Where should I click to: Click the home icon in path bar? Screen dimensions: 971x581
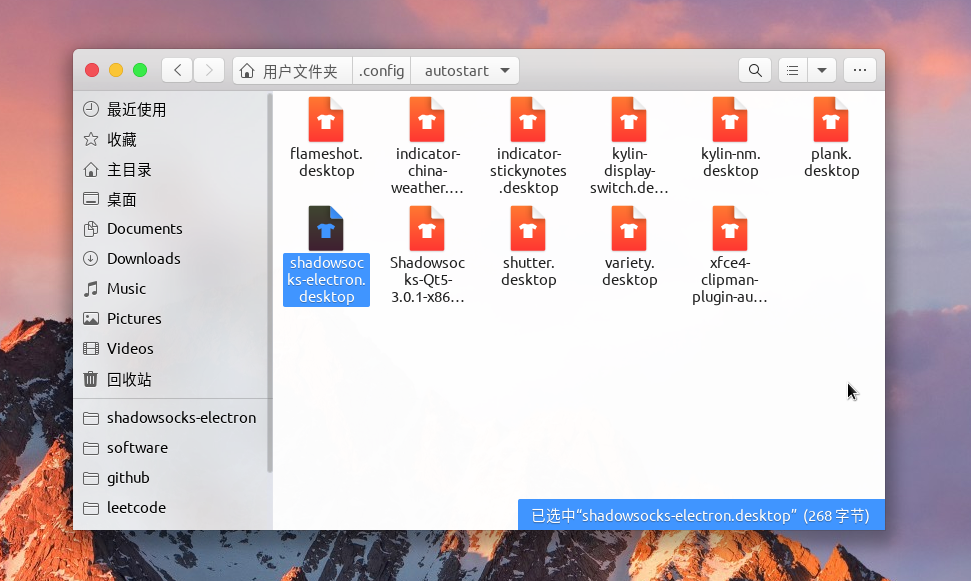point(247,70)
